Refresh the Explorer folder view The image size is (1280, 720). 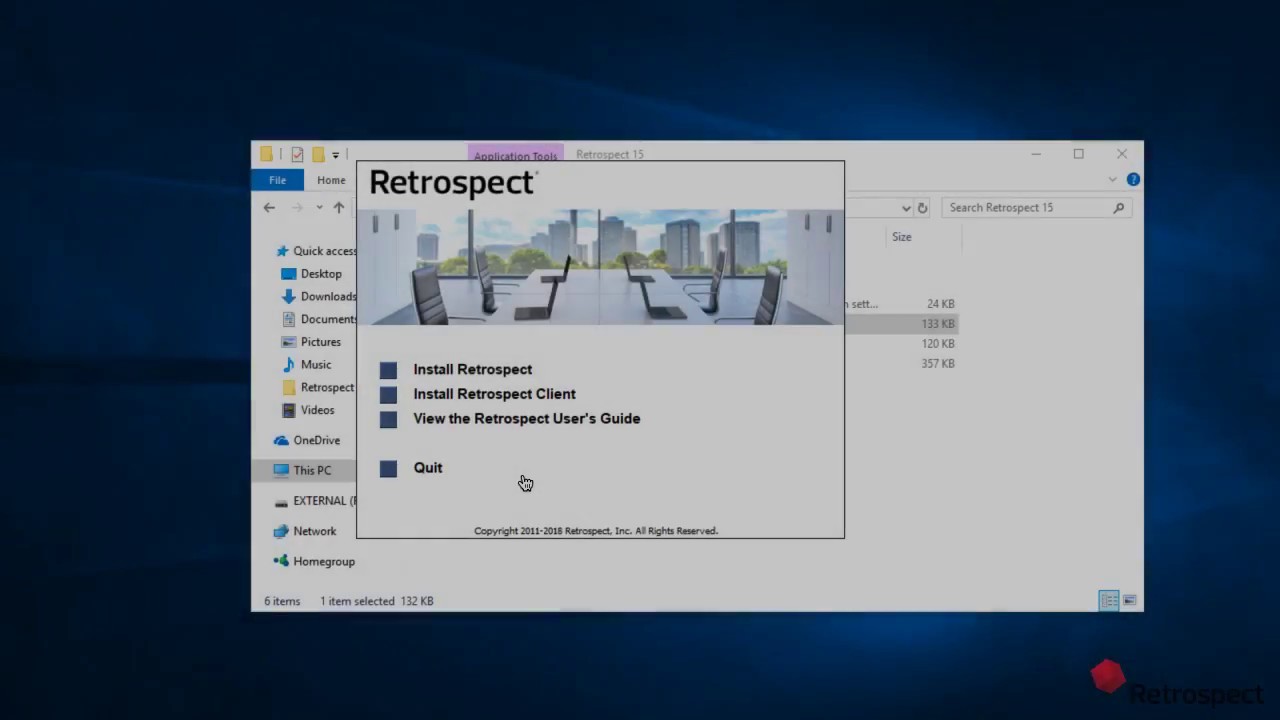(922, 208)
